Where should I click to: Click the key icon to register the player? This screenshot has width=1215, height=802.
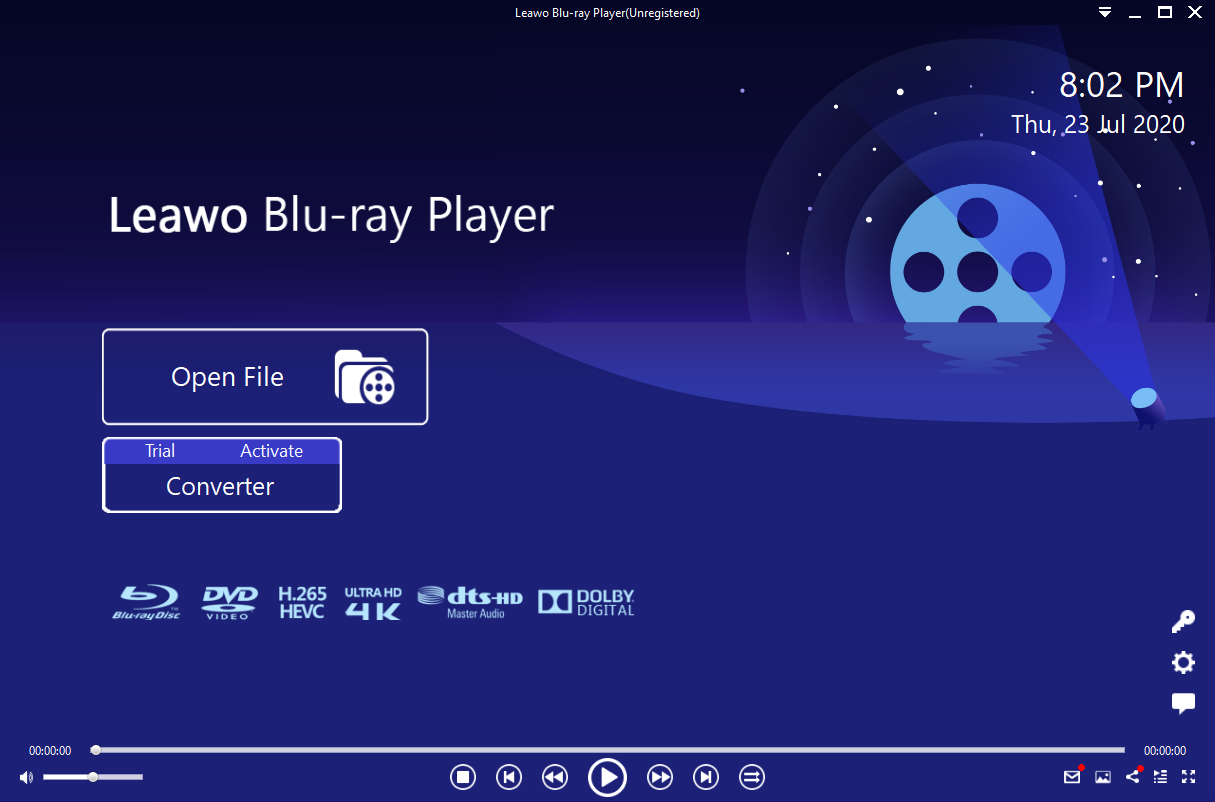click(1183, 622)
